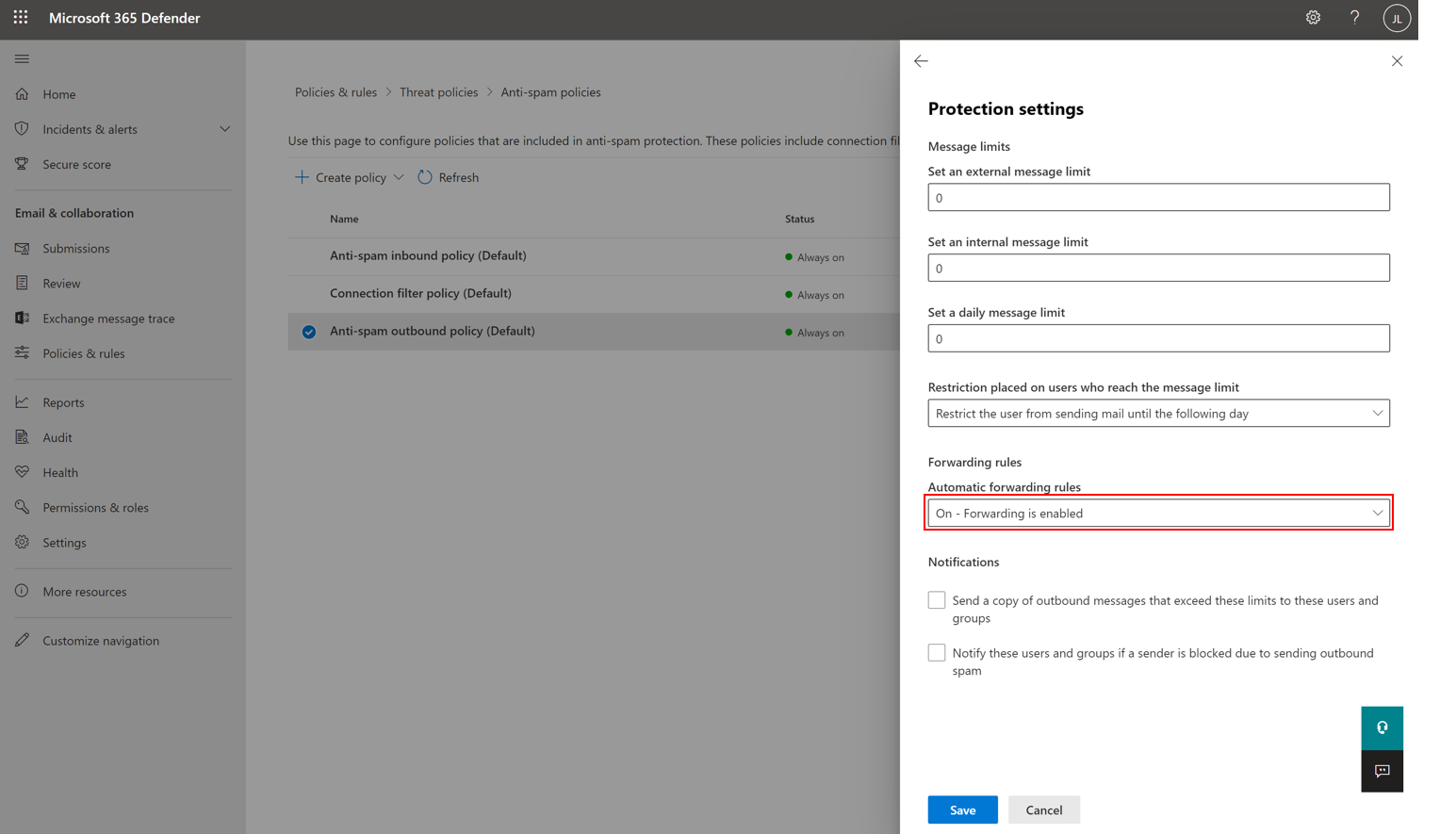Go back via the Threat policies breadcrumb

pyautogui.click(x=439, y=91)
